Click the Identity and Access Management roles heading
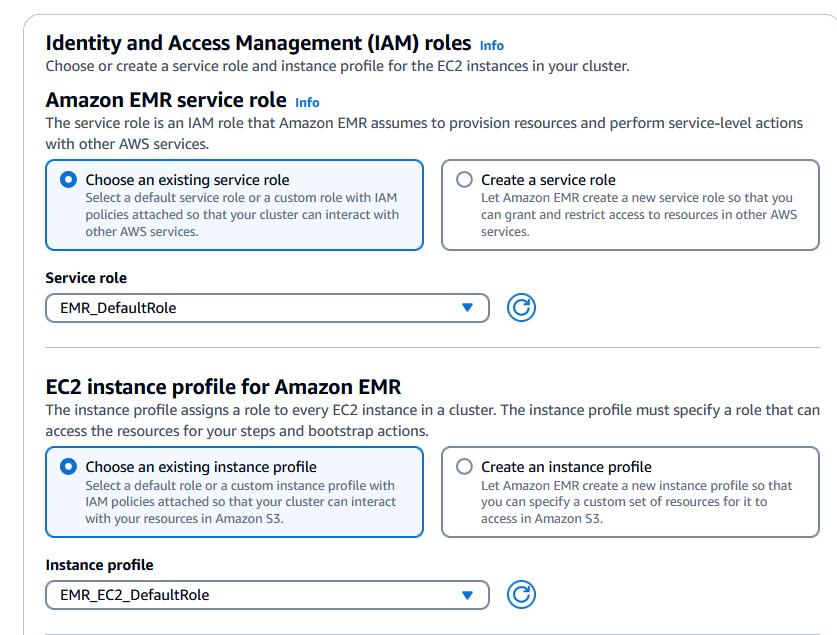This screenshot has width=837, height=635. click(258, 43)
